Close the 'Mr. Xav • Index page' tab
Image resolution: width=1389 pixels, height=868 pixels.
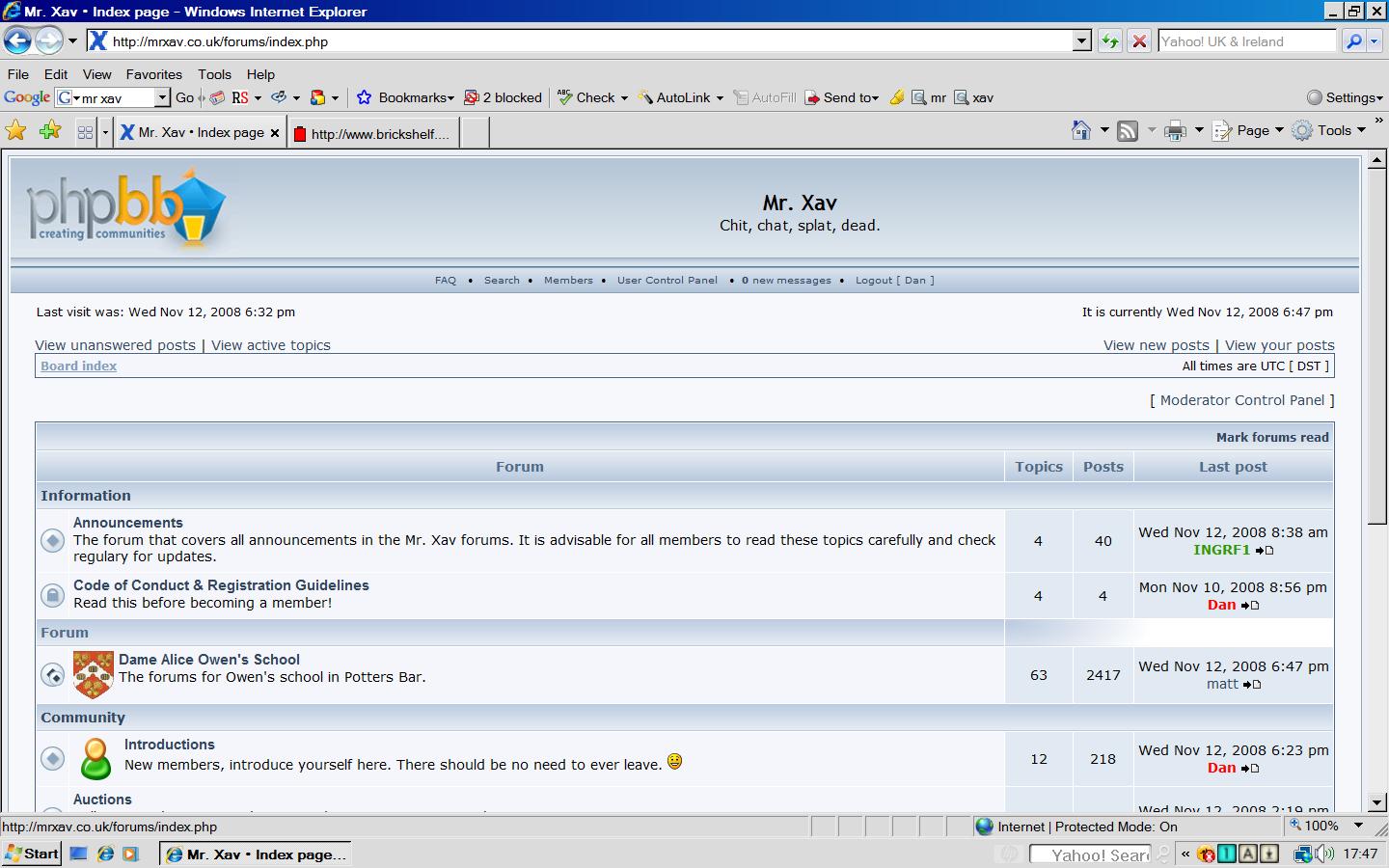tap(275, 133)
